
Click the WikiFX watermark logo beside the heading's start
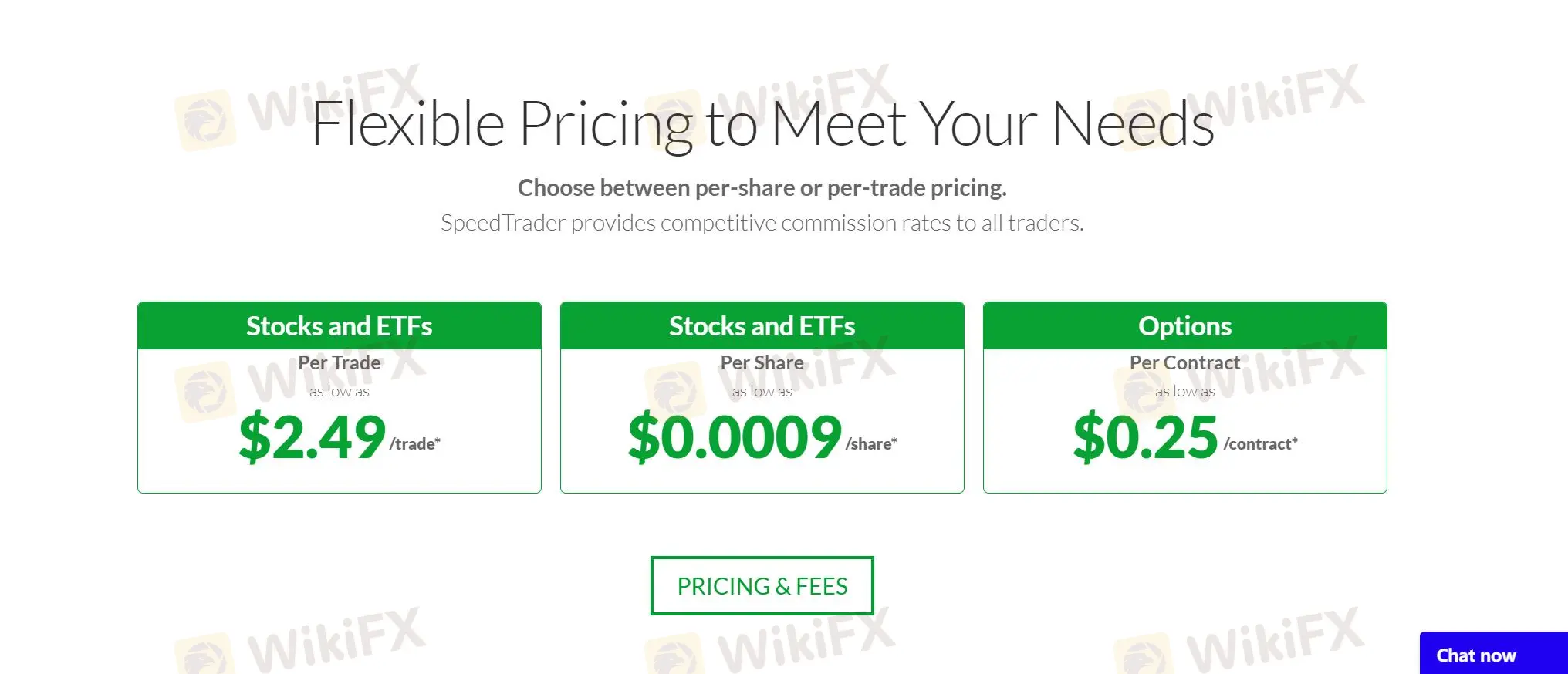(205, 120)
